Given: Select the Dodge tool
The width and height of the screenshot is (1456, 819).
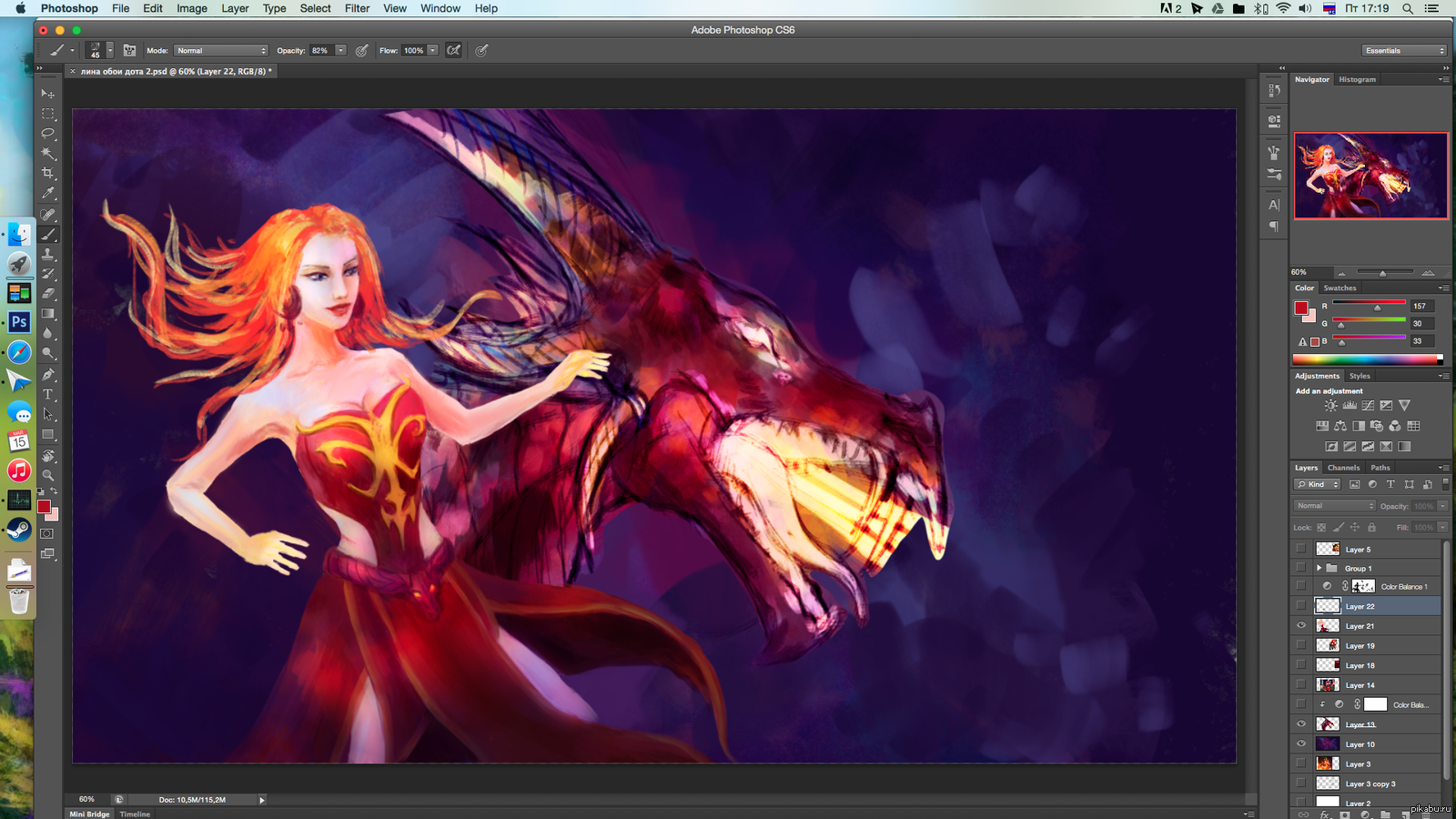Looking at the screenshot, I should tap(48, 354).
